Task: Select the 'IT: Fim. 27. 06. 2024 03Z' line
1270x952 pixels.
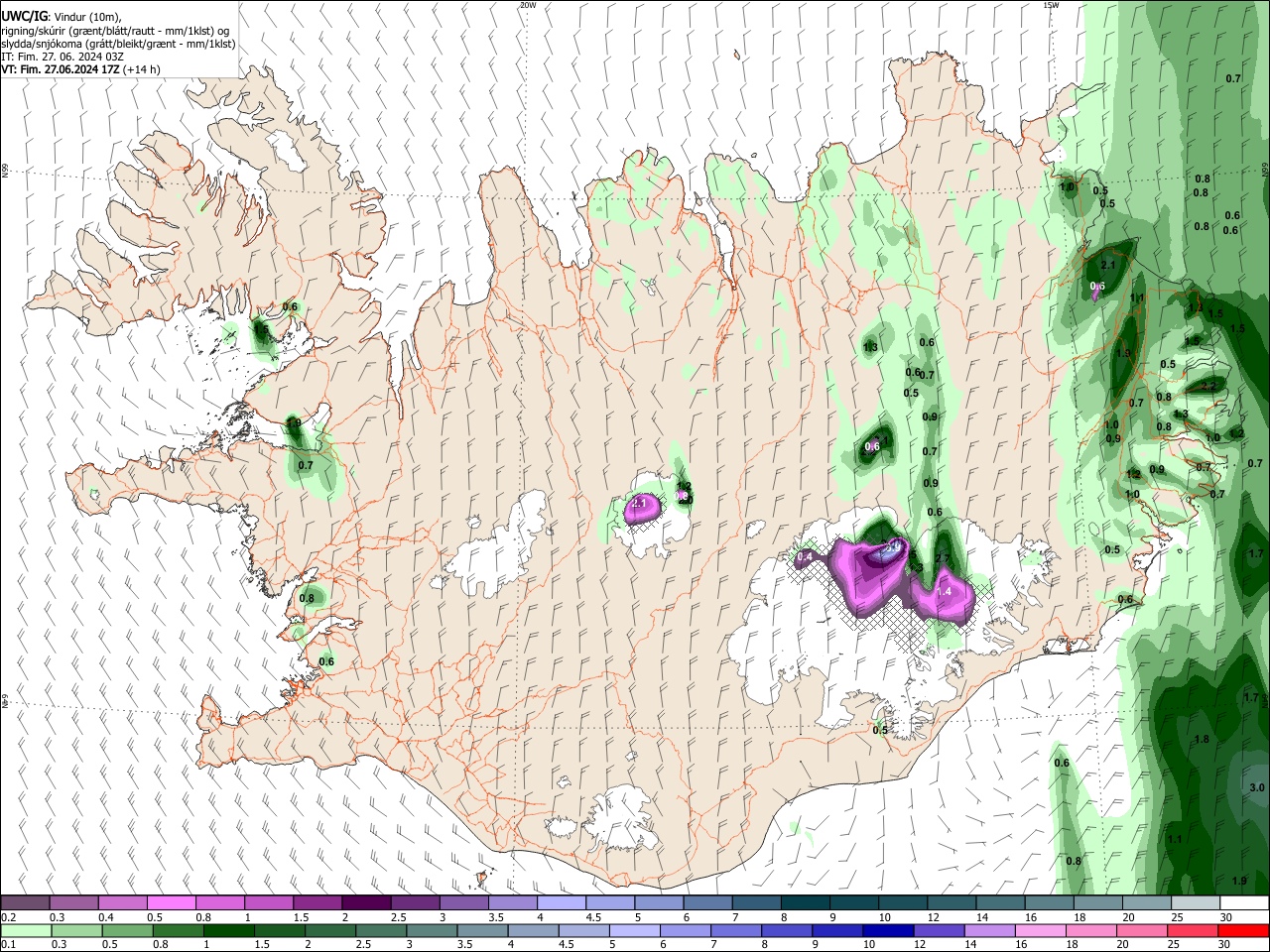Action: coord(63,57)
